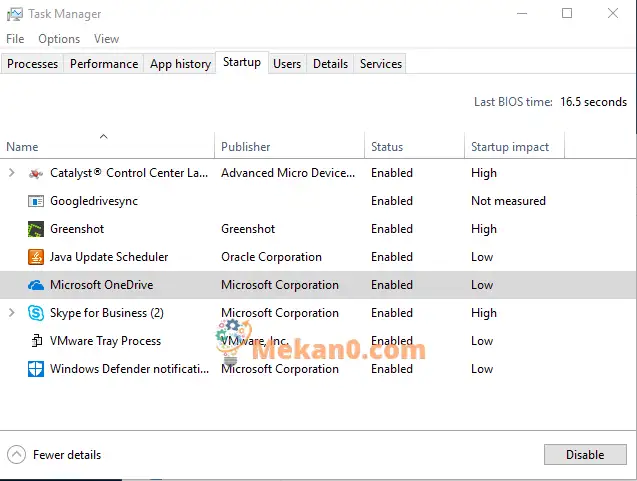Viewport: 637px width, 481px height.
Task: Click the Java Update Scheduler icon
Action: (36, 257)
